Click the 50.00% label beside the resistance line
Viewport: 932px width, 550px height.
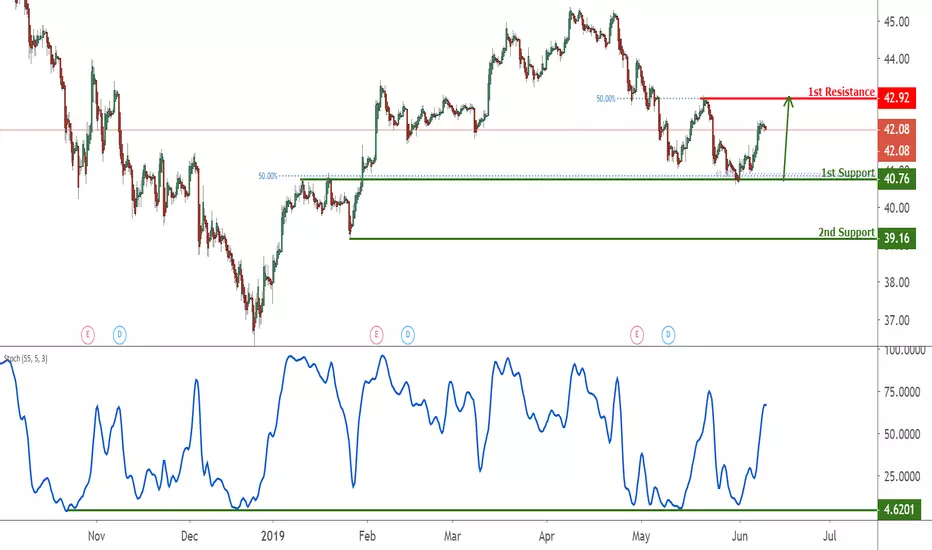(x=606, y=99)
